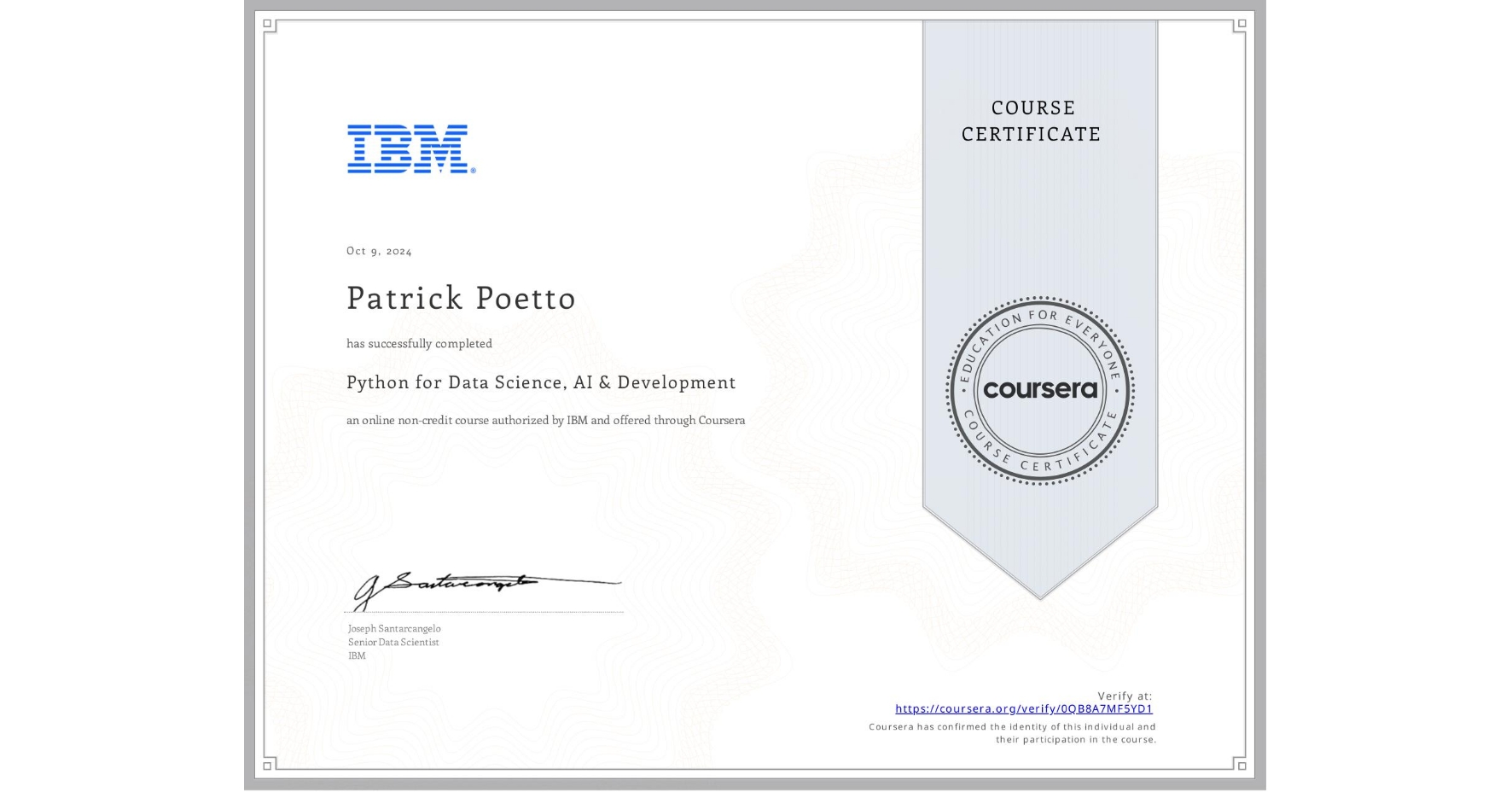Open the certificate verification link

[1024, 708]
